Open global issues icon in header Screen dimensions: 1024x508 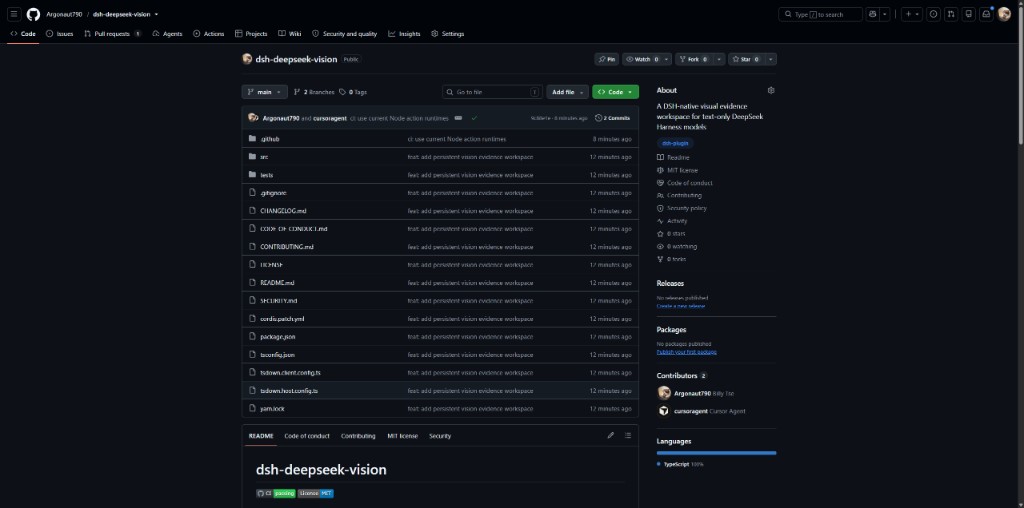coord(933,14)
